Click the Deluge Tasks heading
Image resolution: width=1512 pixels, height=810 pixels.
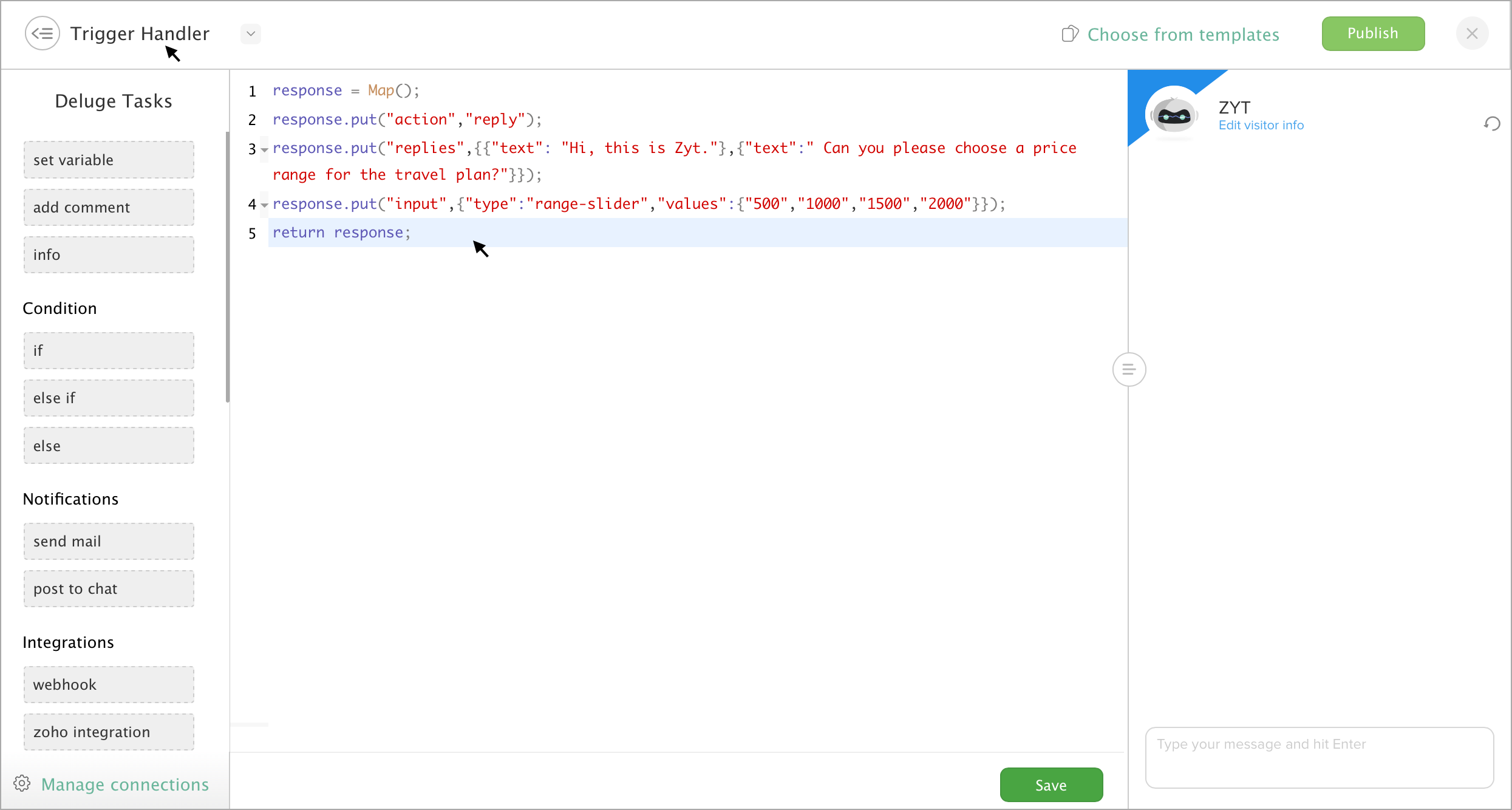(114, 101)
